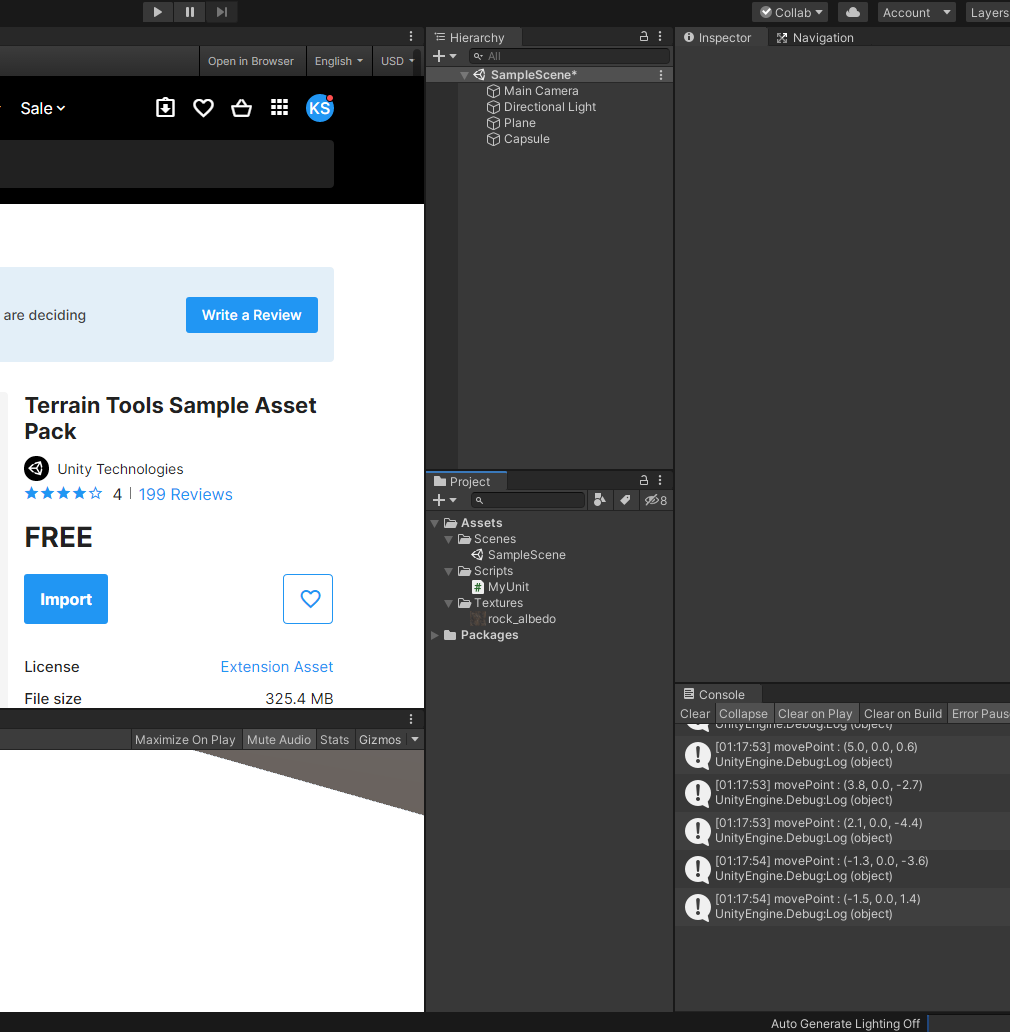This screenshot has width=1010, height=1032.
Task: Import the Terrain Tools Sample Asset Pack
Action: (x=66, y=599)
